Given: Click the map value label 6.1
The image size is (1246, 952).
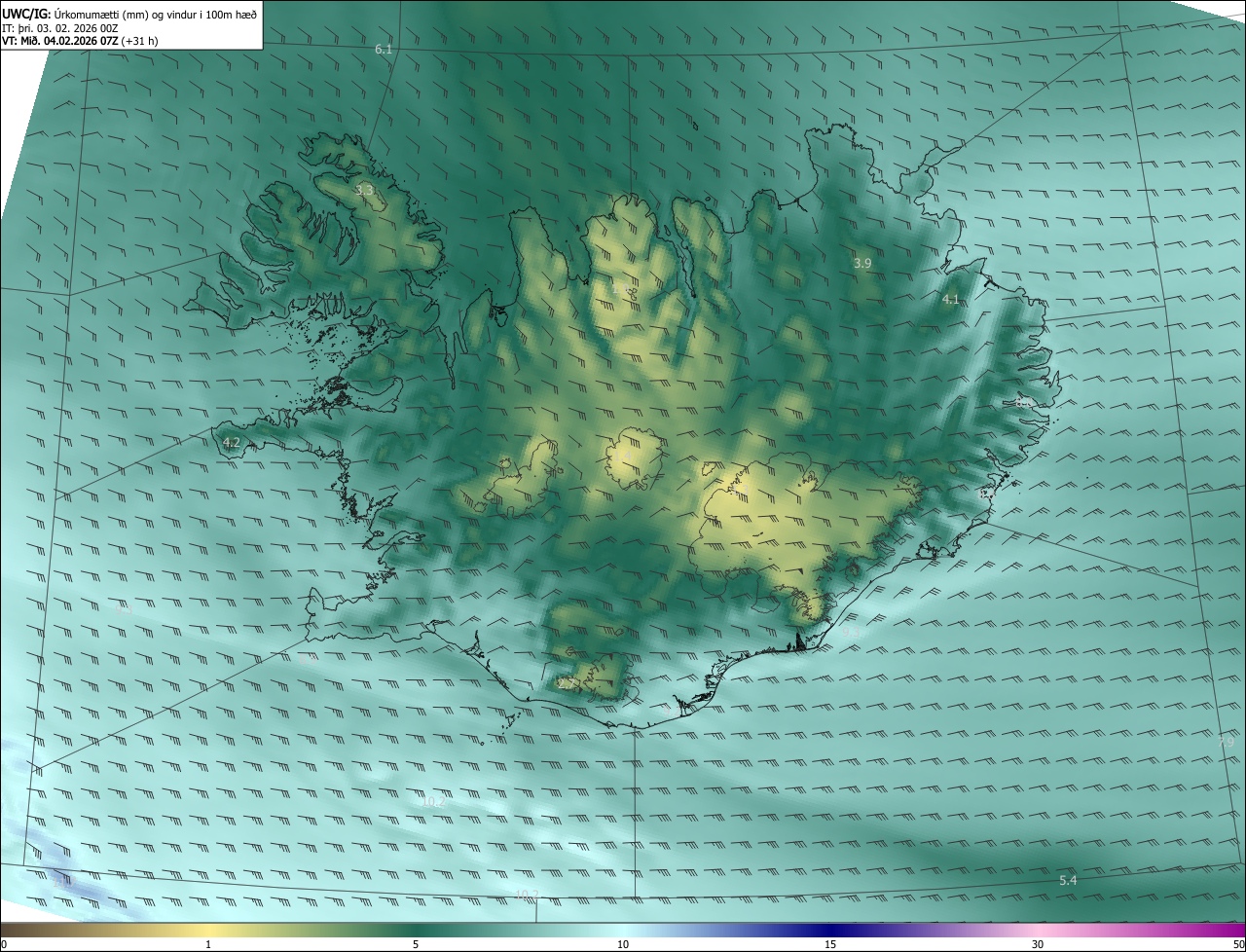Looking at the screenshot, I should click(384, 49).
